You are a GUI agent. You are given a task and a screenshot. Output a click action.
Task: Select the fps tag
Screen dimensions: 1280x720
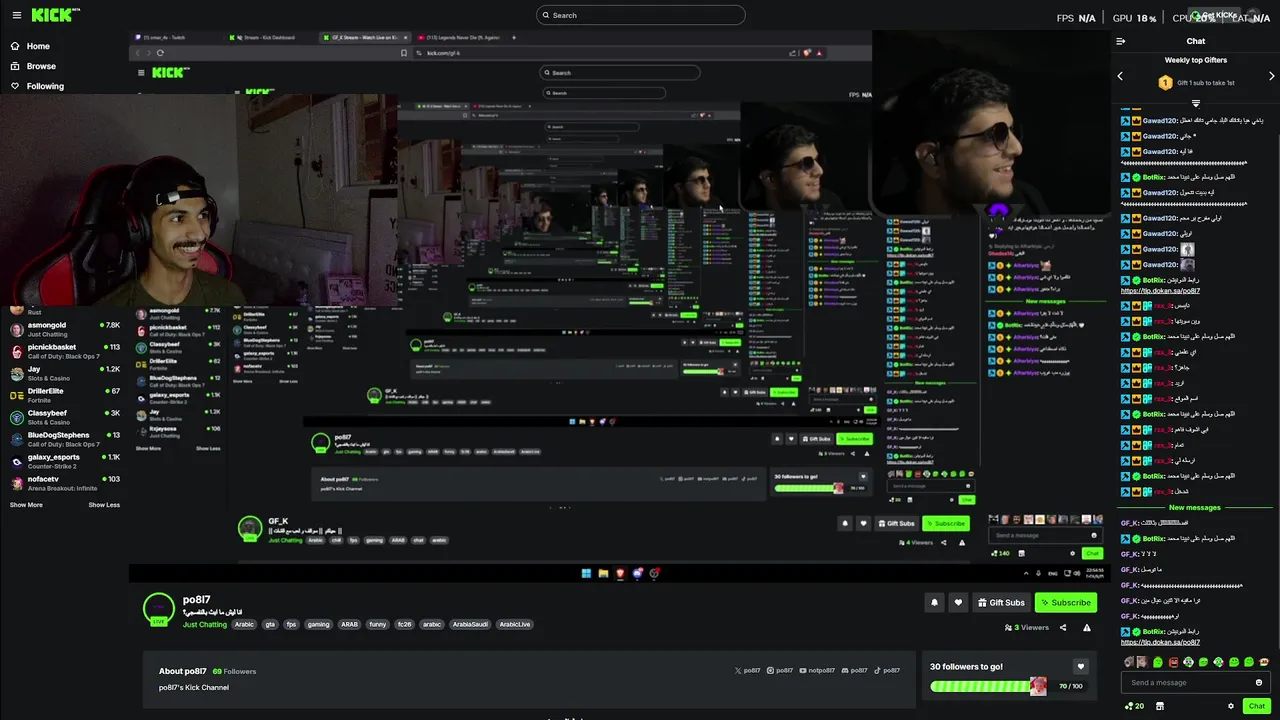pyautogui.click(x=291, y=624)
